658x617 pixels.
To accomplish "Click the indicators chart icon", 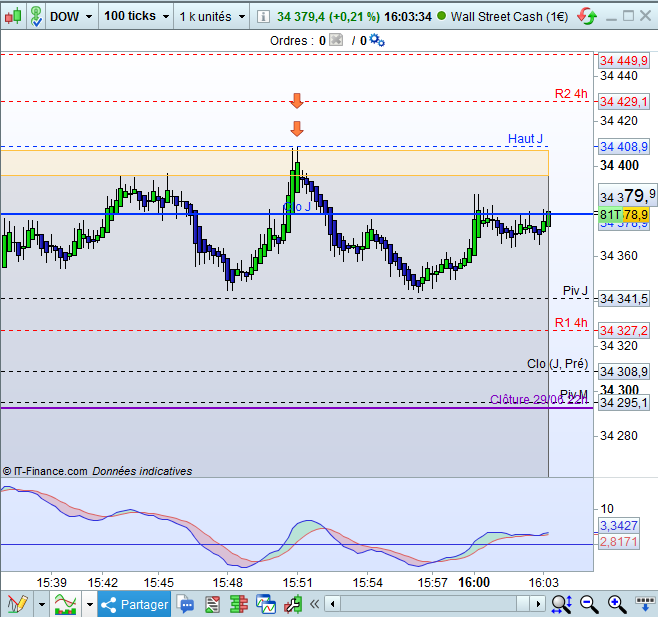I will pos(65,604).
